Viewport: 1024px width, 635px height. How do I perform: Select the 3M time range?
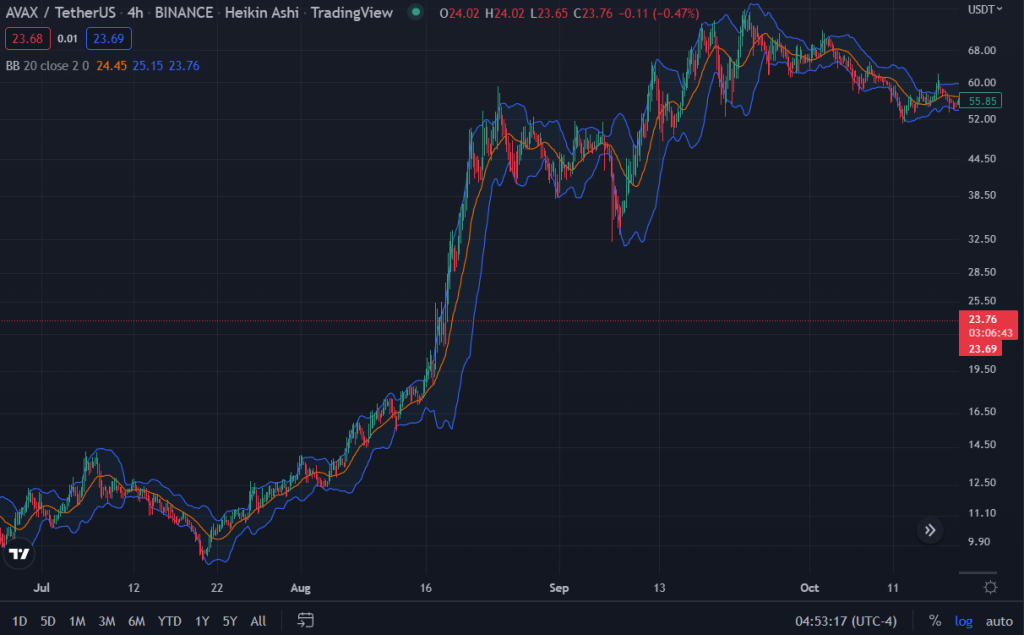click(106, 621)
